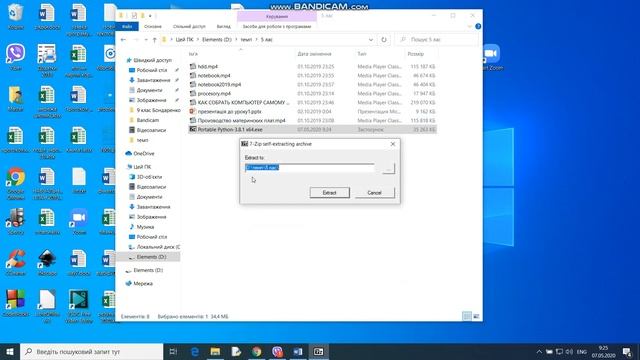Click the CCleaner desktop icon

tap(16, 263)
